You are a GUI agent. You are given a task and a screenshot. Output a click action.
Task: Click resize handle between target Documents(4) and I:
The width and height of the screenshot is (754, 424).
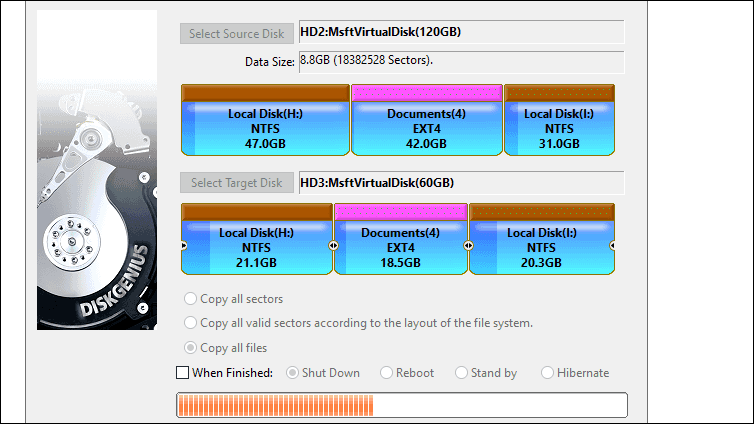pos(468,246)
